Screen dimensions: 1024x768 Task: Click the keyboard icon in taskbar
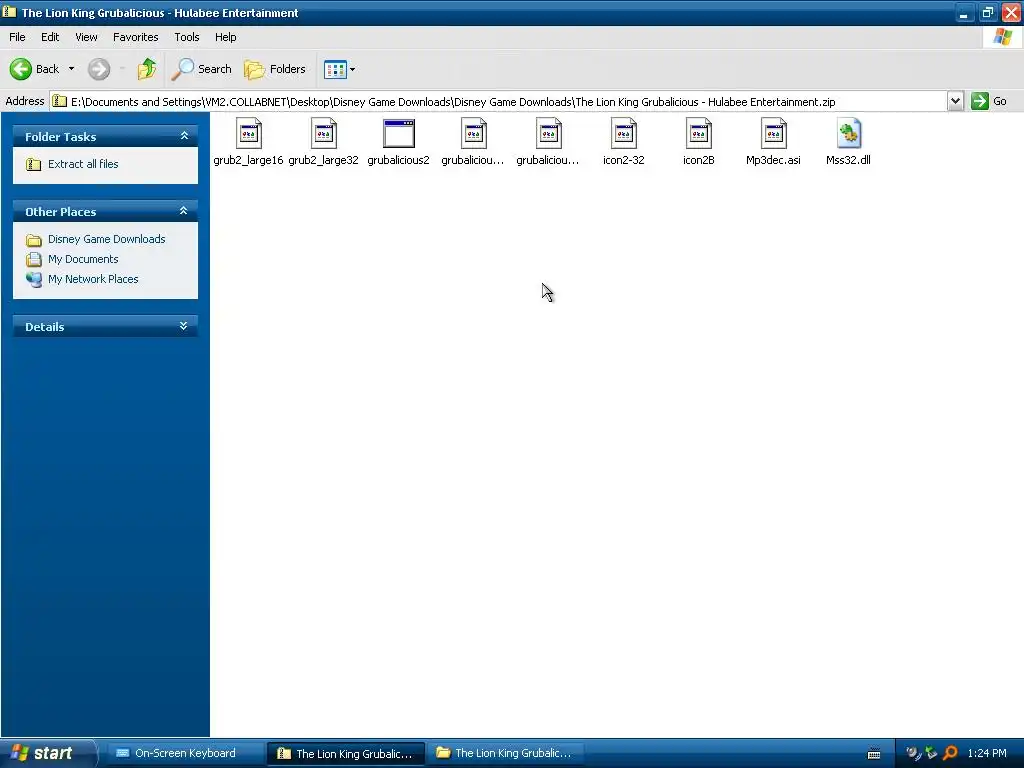[x=874, y=754]
